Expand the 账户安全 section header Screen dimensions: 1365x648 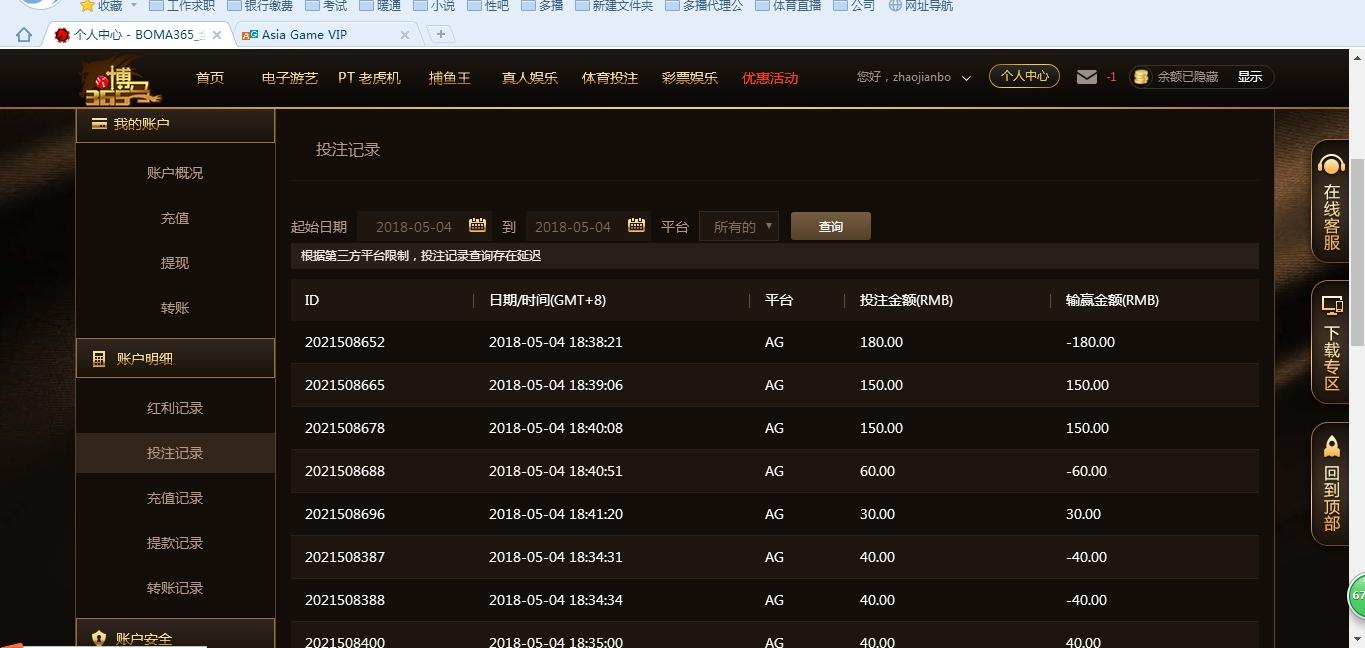point(175,634)
